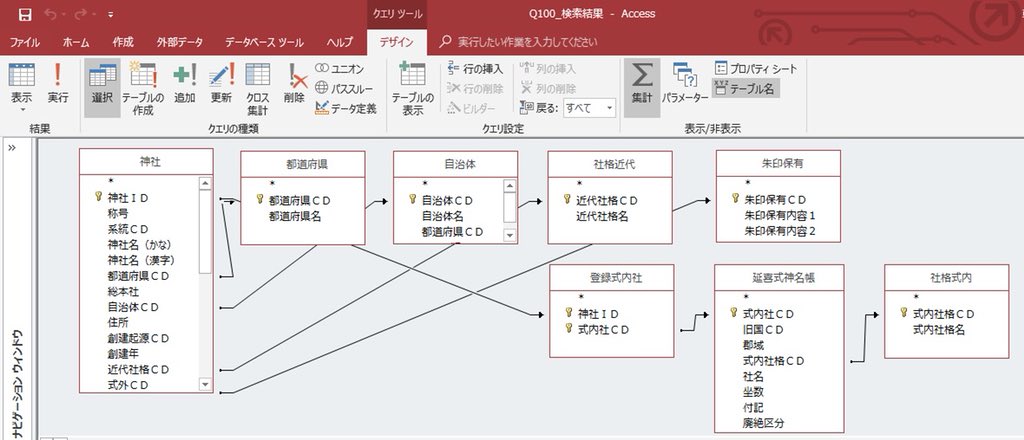Switch to the 作成 tab
1024x440 pixels.
pos(123,42)
